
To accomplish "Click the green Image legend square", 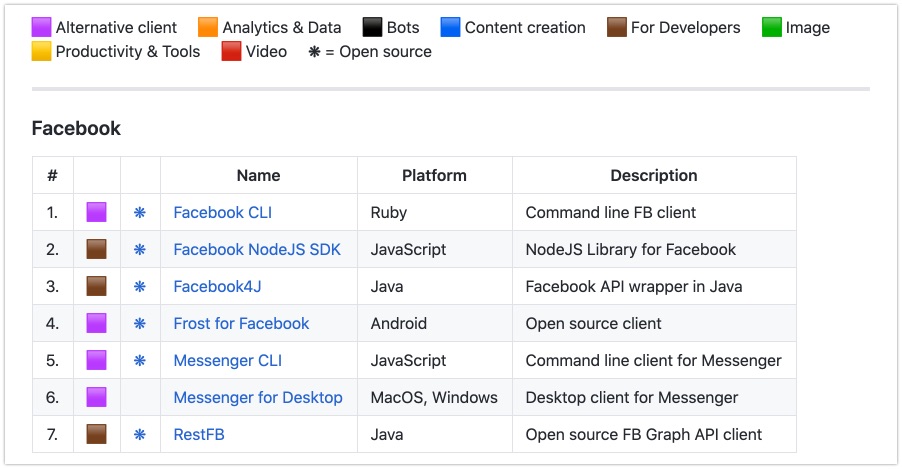I will coord(771,27).
